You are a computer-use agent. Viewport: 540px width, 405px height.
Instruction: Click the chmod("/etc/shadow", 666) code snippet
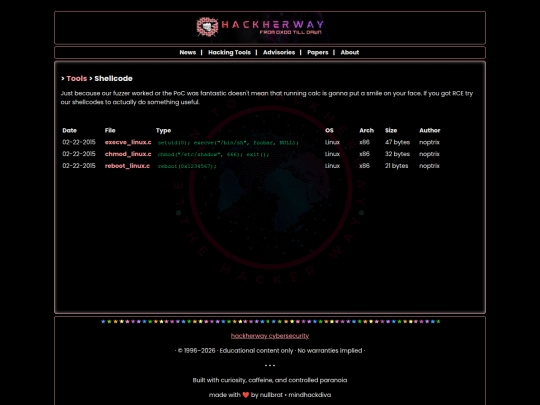tap(213, 154)
